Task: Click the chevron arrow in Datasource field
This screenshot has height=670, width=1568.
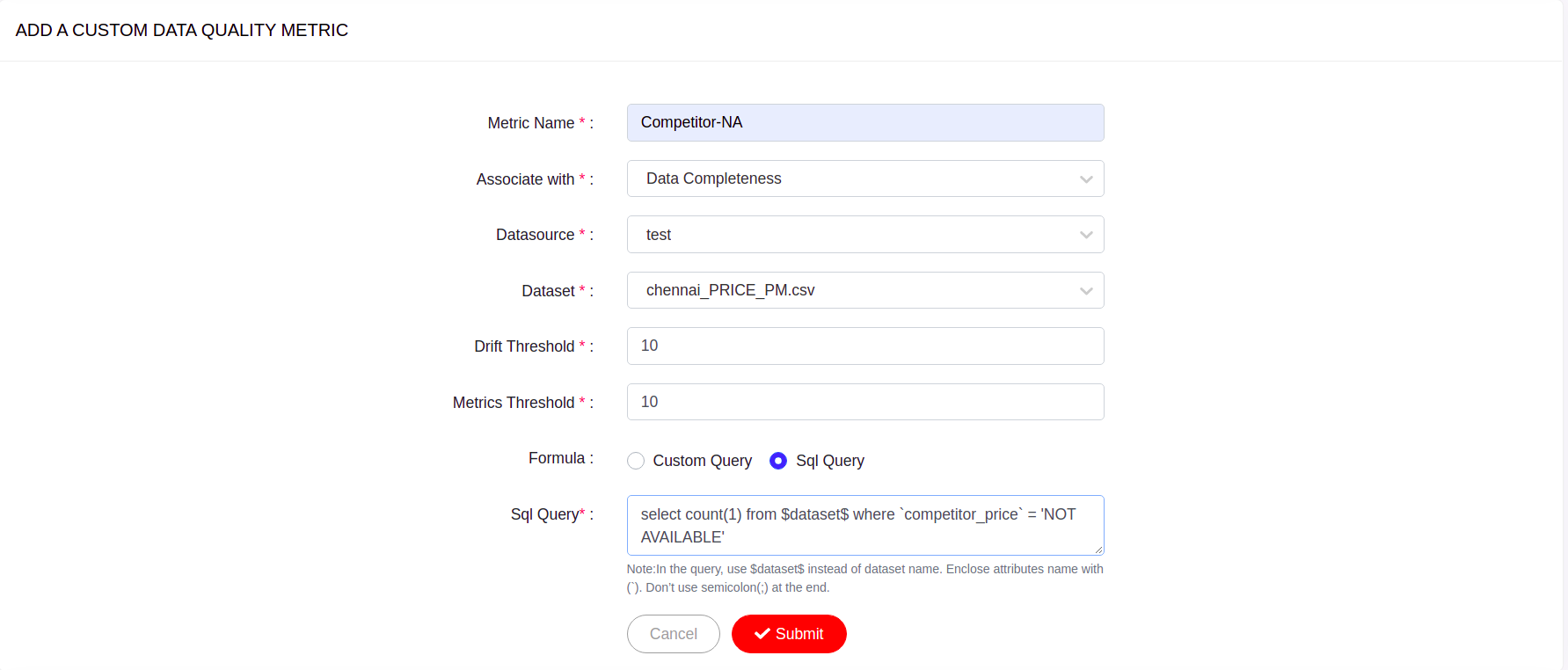Action: pos(1086,235)
